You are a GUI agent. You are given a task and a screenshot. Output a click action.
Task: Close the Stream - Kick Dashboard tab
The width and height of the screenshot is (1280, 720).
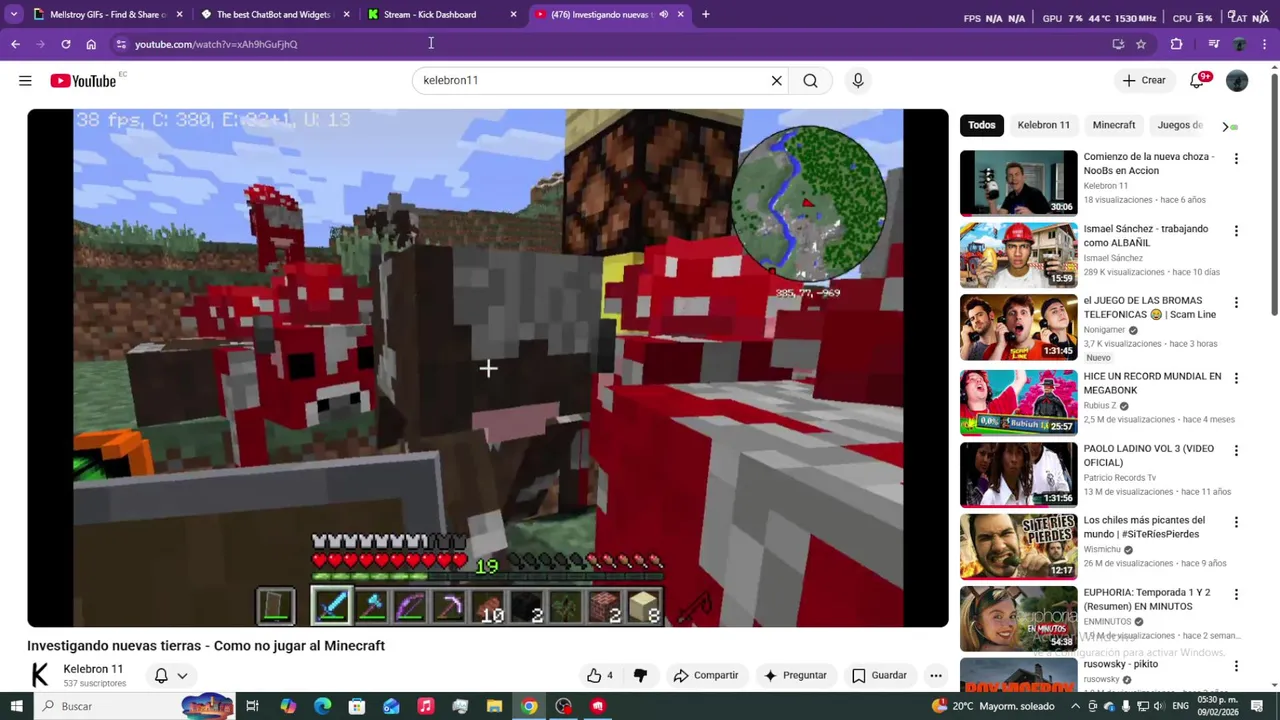(x=513, y=15)
